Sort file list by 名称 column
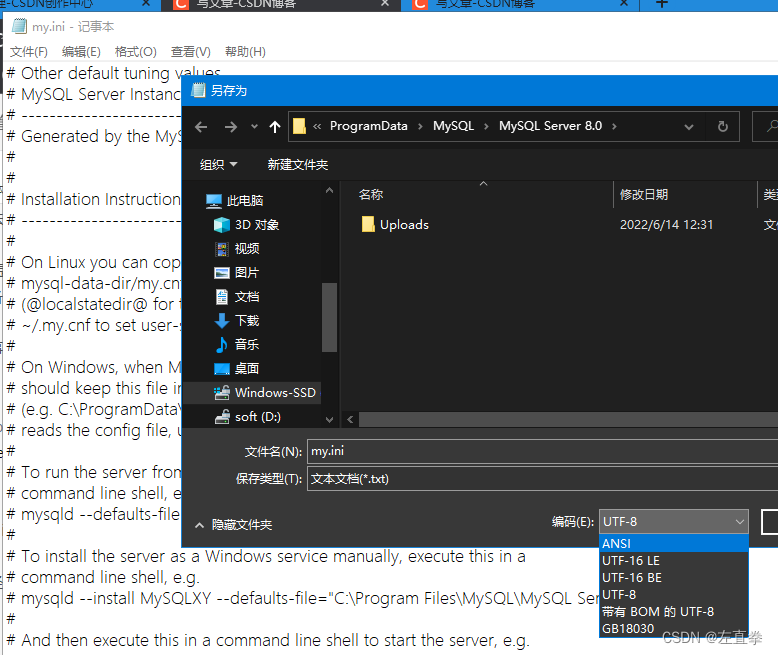 click(371, 195)
